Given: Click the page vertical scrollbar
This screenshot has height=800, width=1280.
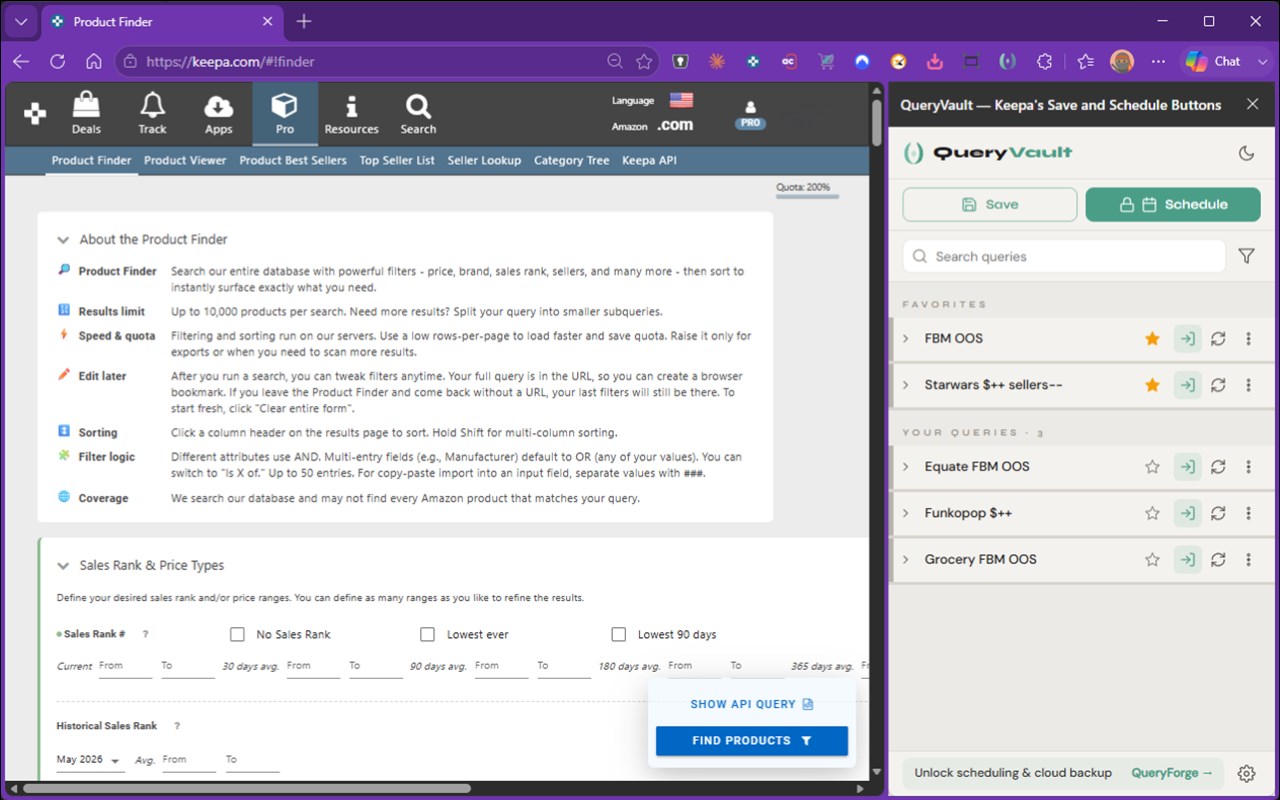Looking at the screenshot, I should [x=877, y=124].
